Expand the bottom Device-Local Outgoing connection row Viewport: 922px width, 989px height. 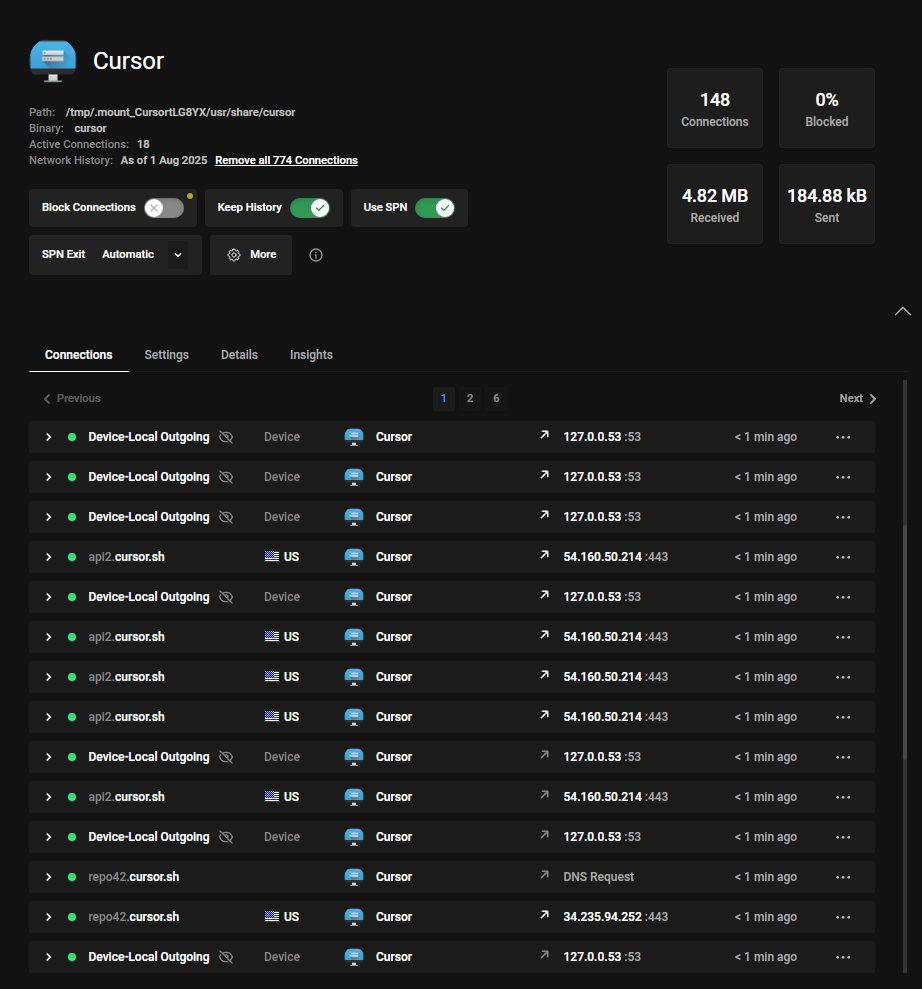[x=48, y=957]
